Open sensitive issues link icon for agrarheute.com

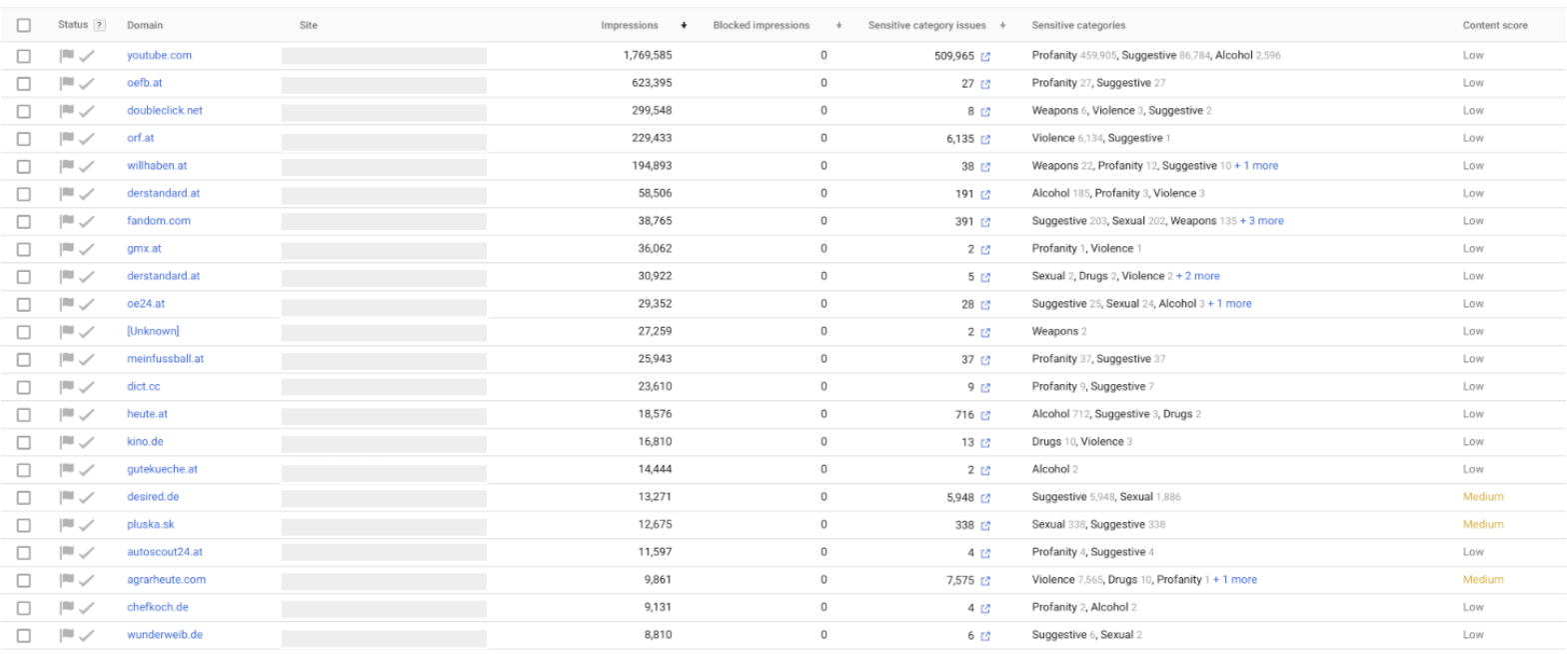tap(985, 581)
